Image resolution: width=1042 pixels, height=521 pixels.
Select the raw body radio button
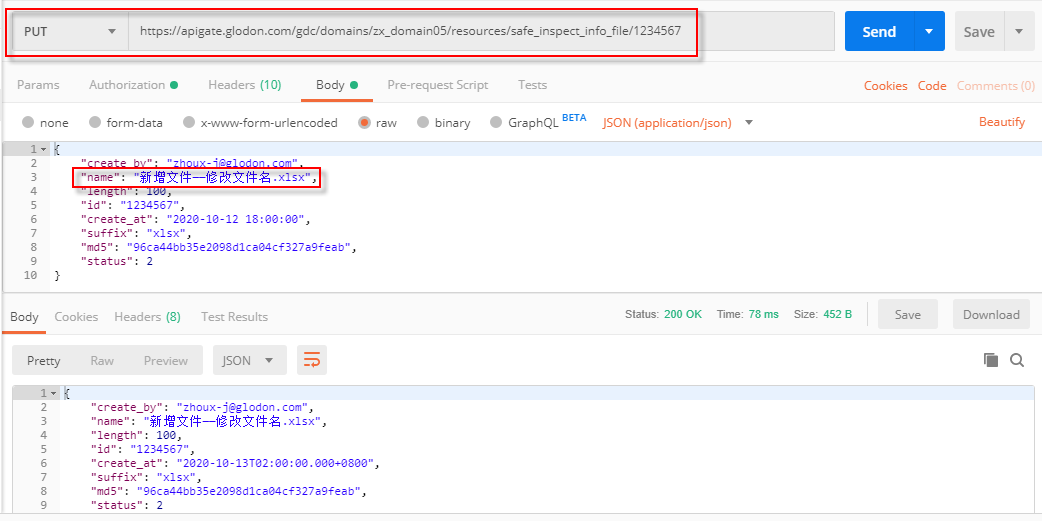[365, 123]
